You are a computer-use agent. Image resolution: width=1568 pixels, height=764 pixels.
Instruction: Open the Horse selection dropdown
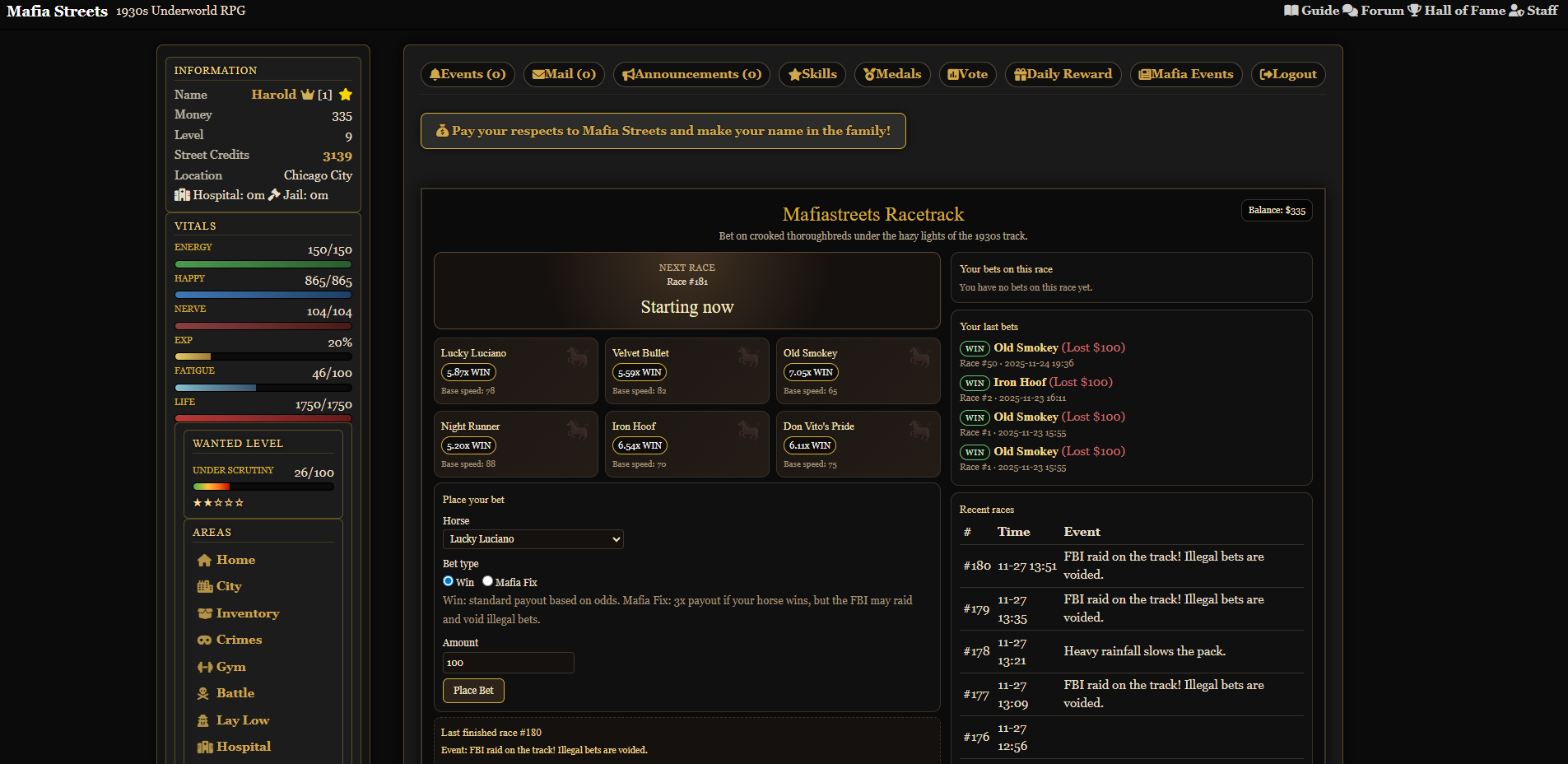533,539
